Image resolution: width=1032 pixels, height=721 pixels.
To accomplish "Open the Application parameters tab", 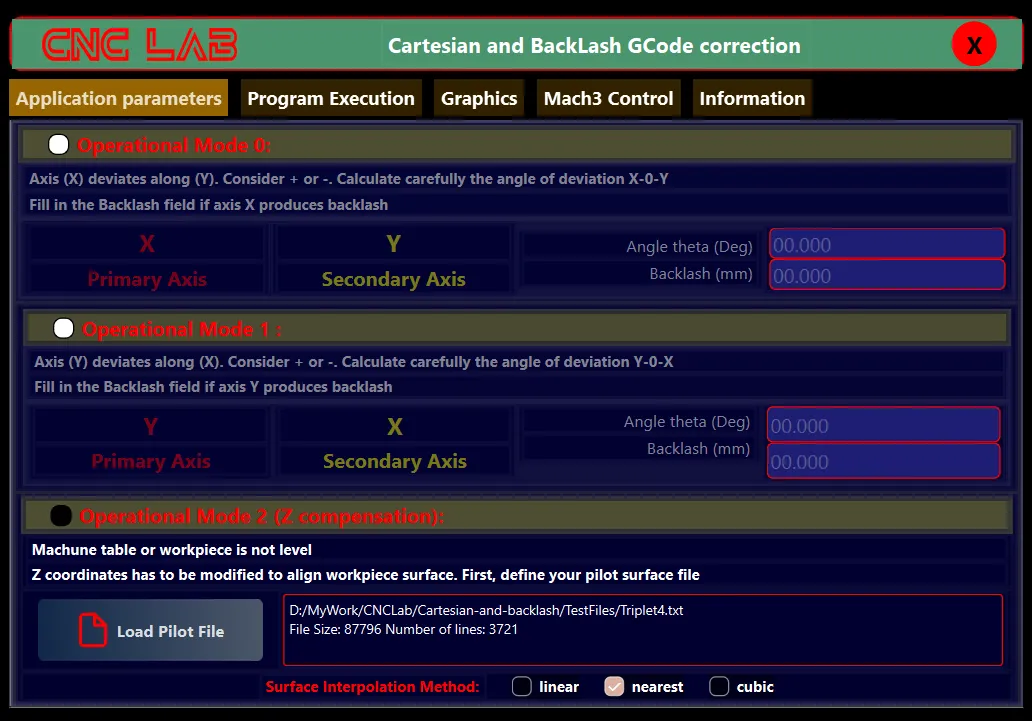I will pos(119,98).
